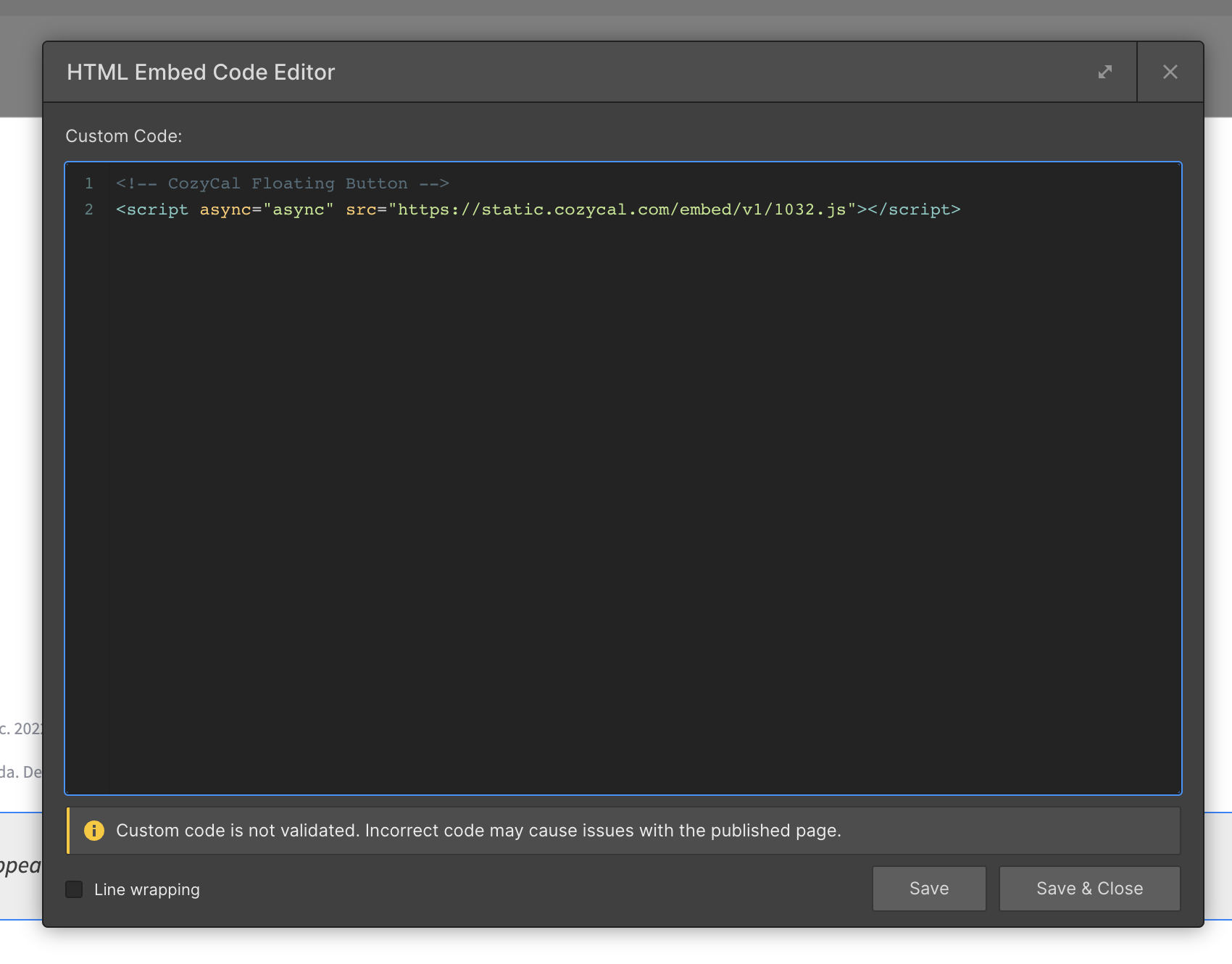Click the Custom Code label
This screenshot has width=1232, height=964.
(x=124, y=136)
